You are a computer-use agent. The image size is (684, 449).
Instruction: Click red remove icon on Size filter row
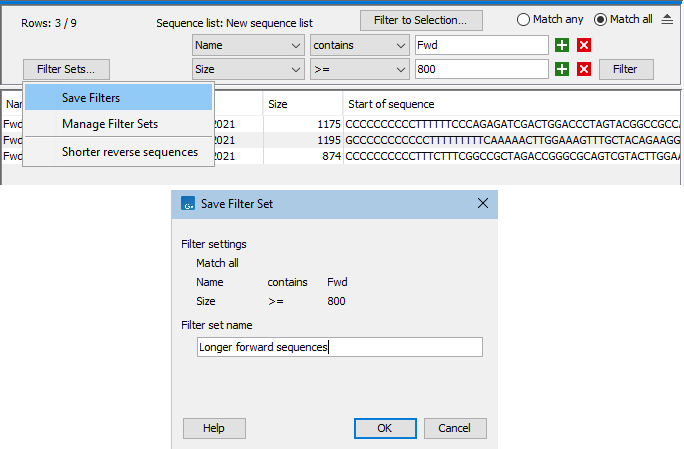tap(584, 69)
